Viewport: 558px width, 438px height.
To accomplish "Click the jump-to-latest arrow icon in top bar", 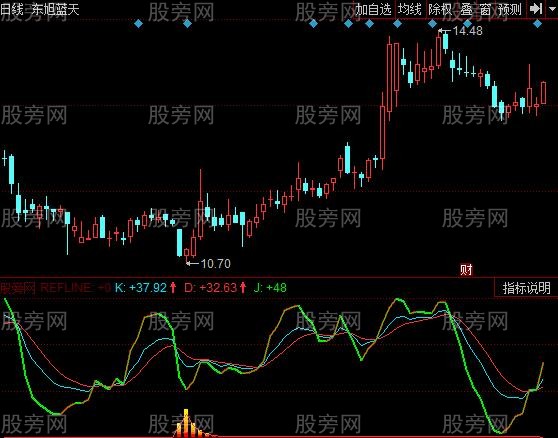I will tap(536, 9).
